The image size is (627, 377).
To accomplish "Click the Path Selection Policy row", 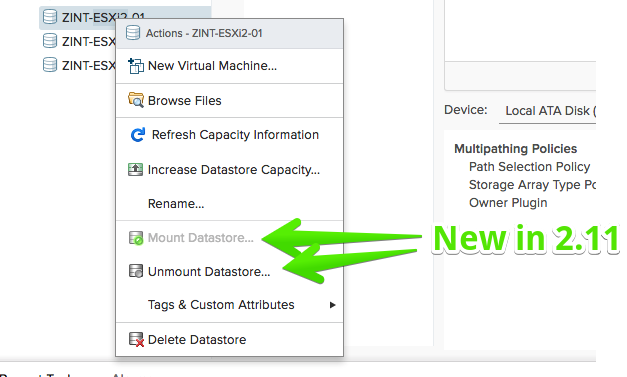I will (x=529, y=166).
